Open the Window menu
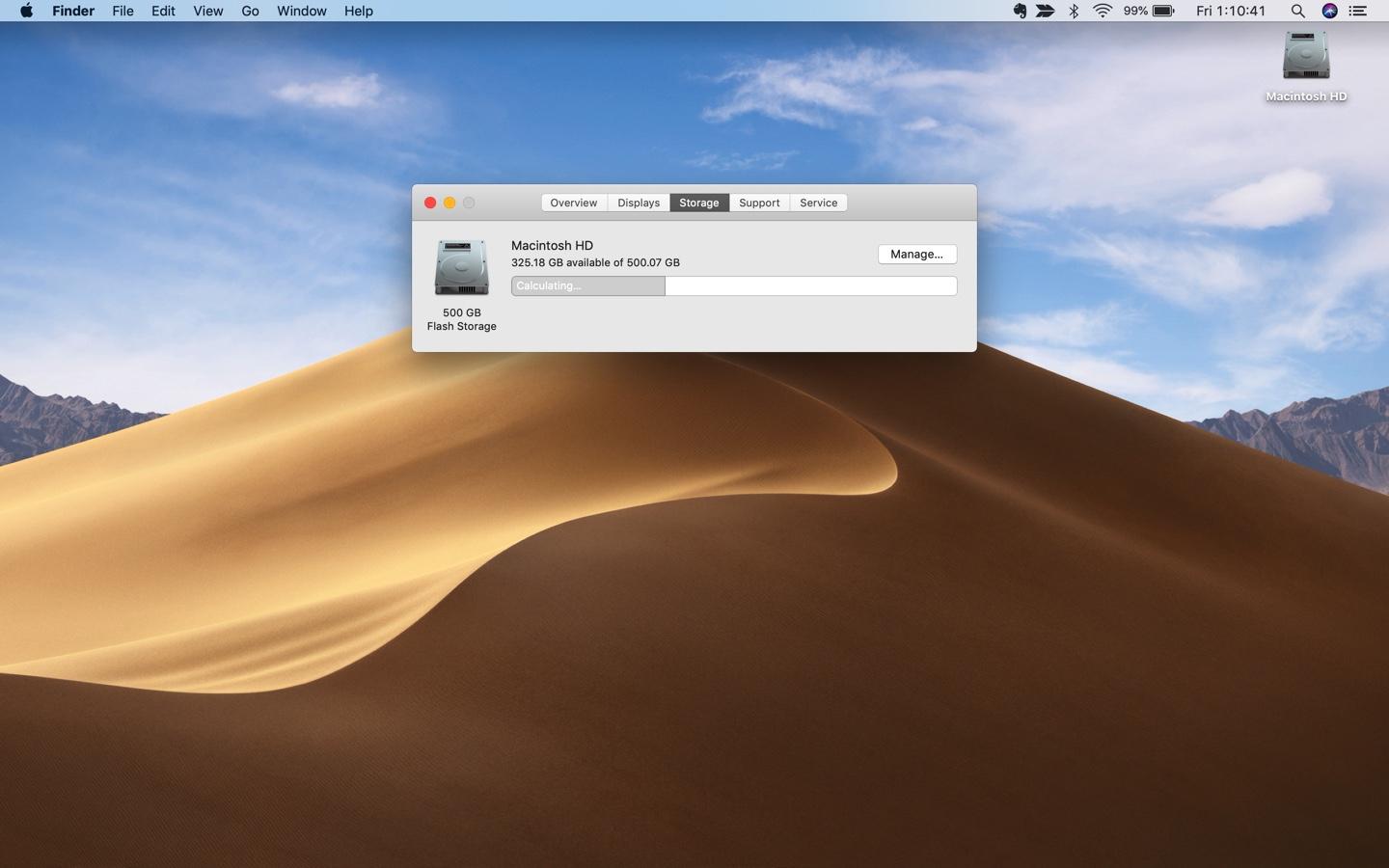Viewport: 1389px width, 868px height. click(x=301, y=11)
